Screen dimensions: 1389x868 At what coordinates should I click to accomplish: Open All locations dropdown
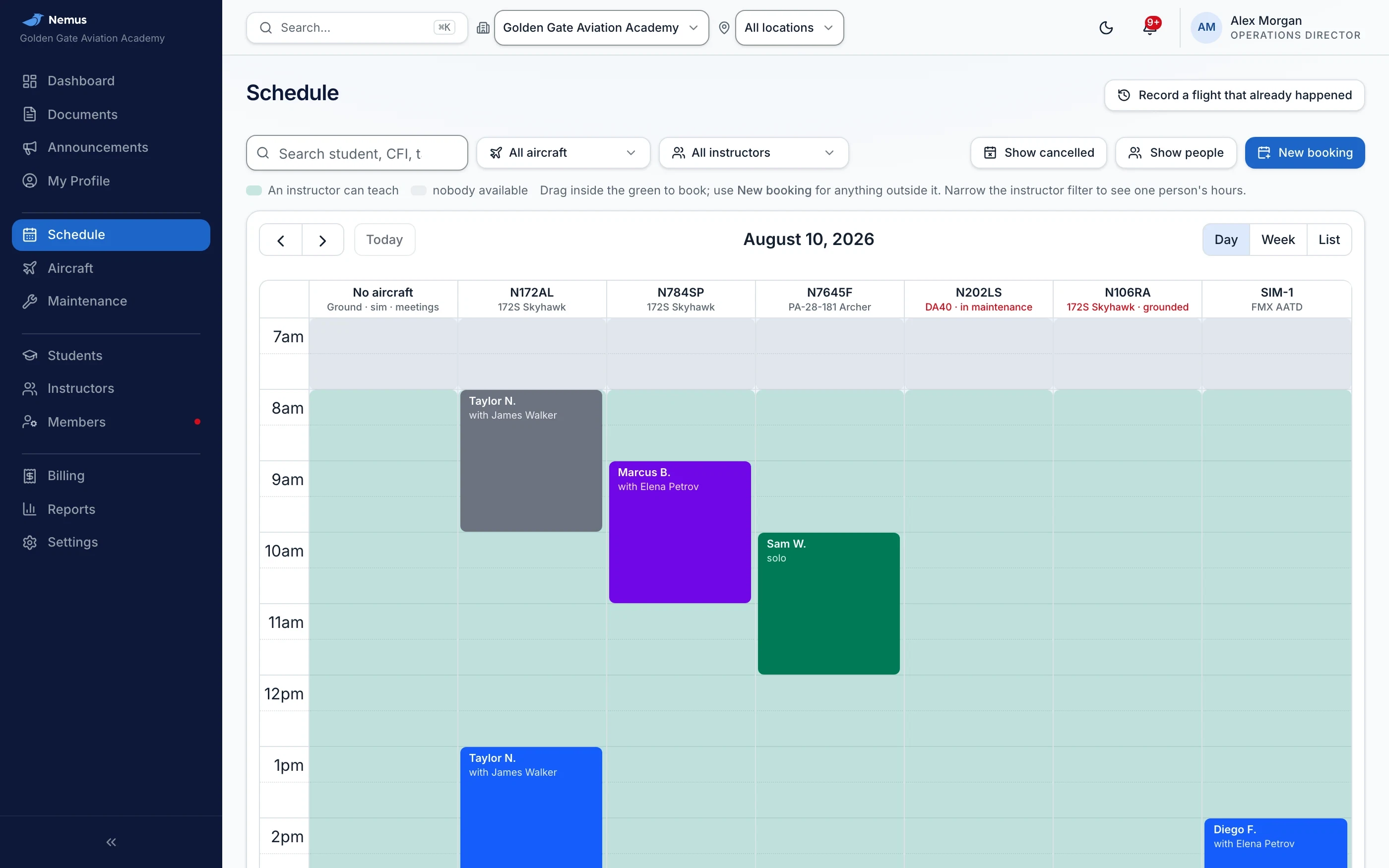pos(789,28)
